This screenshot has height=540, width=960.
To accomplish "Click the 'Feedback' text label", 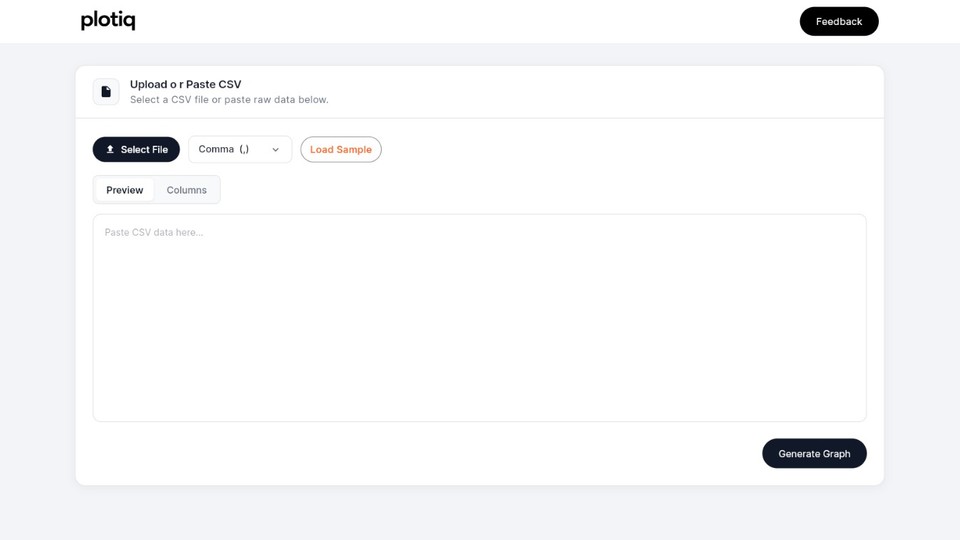I will (839, 22).
